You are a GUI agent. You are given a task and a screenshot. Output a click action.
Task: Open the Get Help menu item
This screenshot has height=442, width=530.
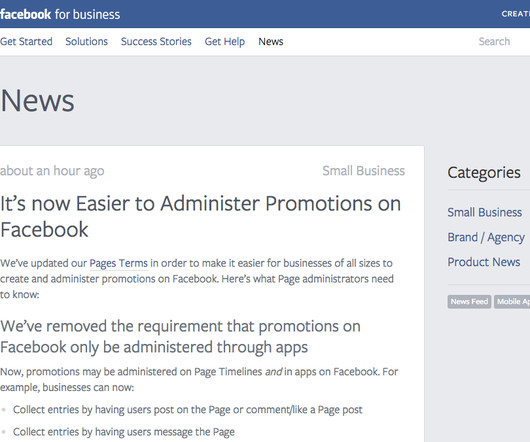pyautogui.click(x=225, y=42)
